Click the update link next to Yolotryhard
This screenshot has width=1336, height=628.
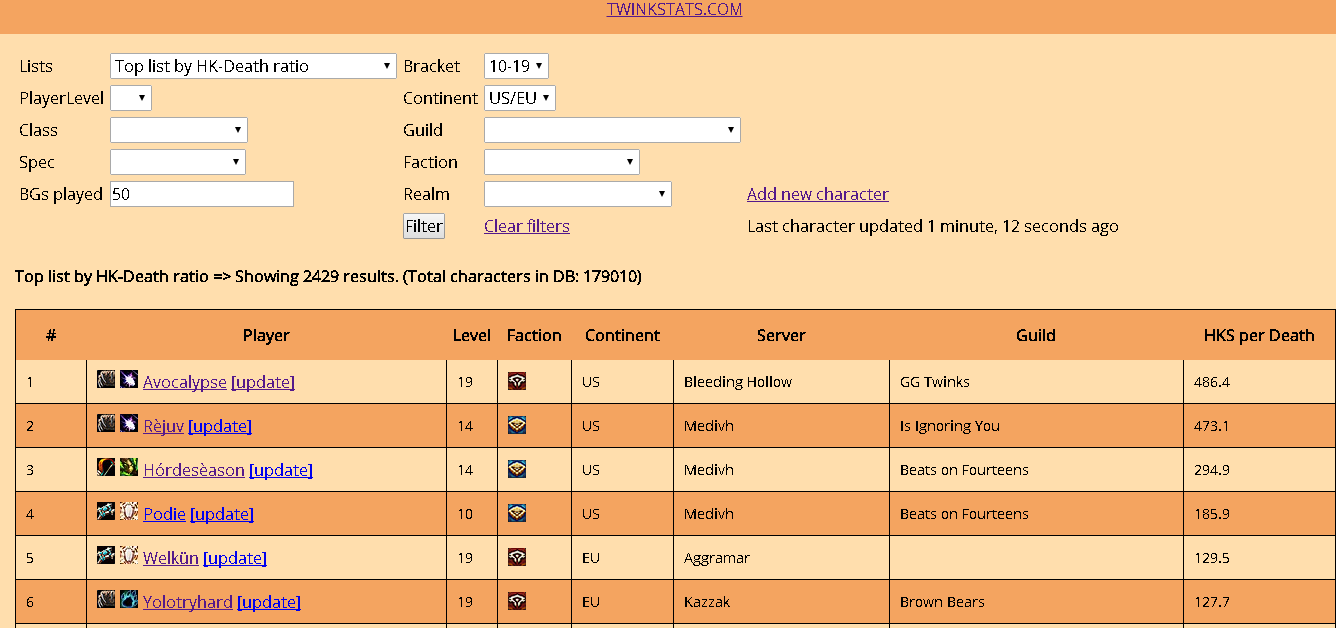click(x=269, y=602)
